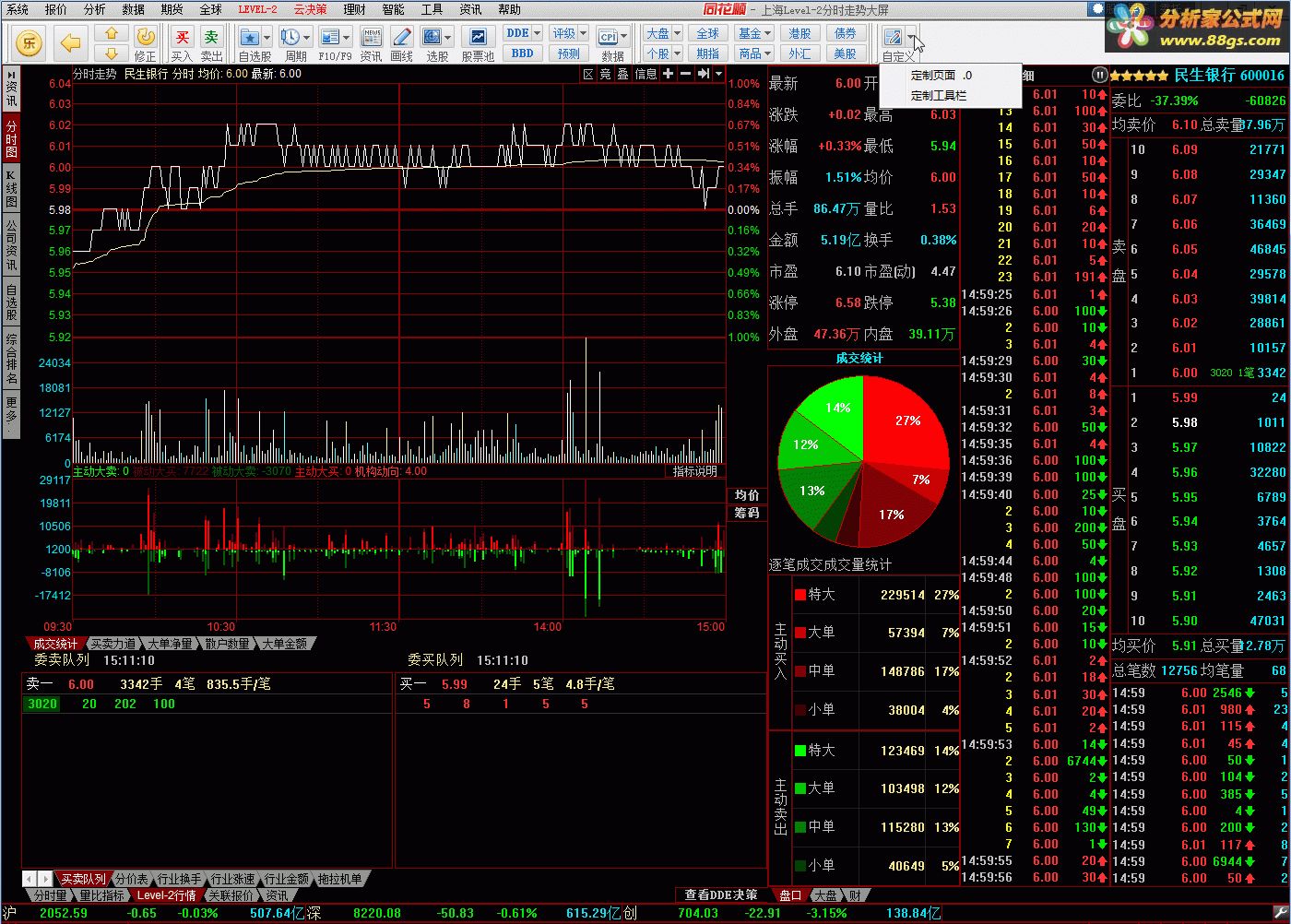The image size is (1291, 924).
Task: Click the 3020 order cell in 委卖队列
Action: point(42,704)
